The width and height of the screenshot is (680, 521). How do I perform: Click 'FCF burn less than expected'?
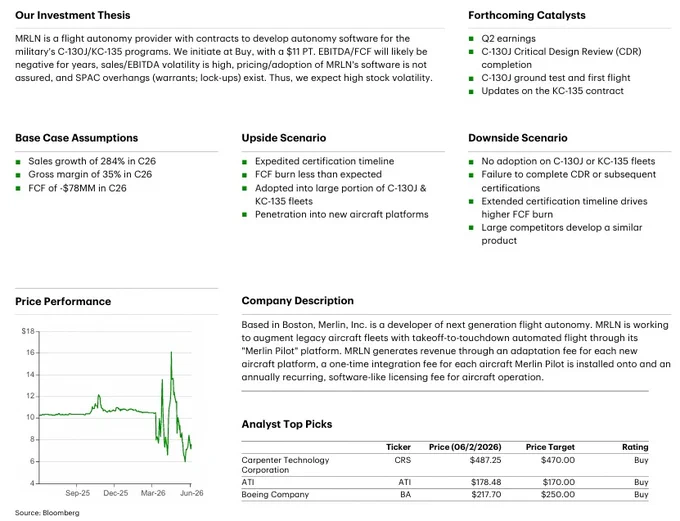318,174
